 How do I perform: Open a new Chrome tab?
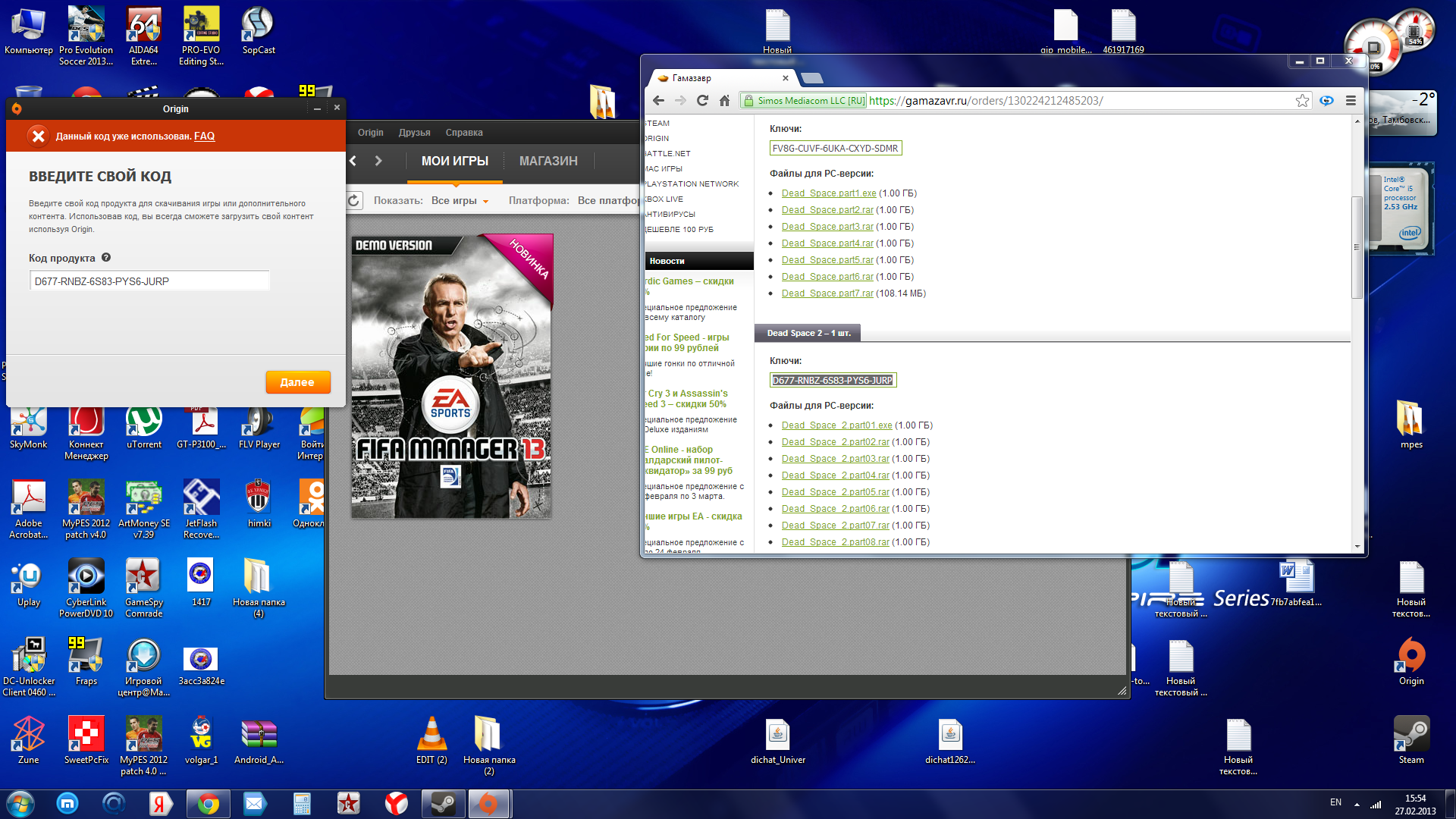(x=811, y=78)
